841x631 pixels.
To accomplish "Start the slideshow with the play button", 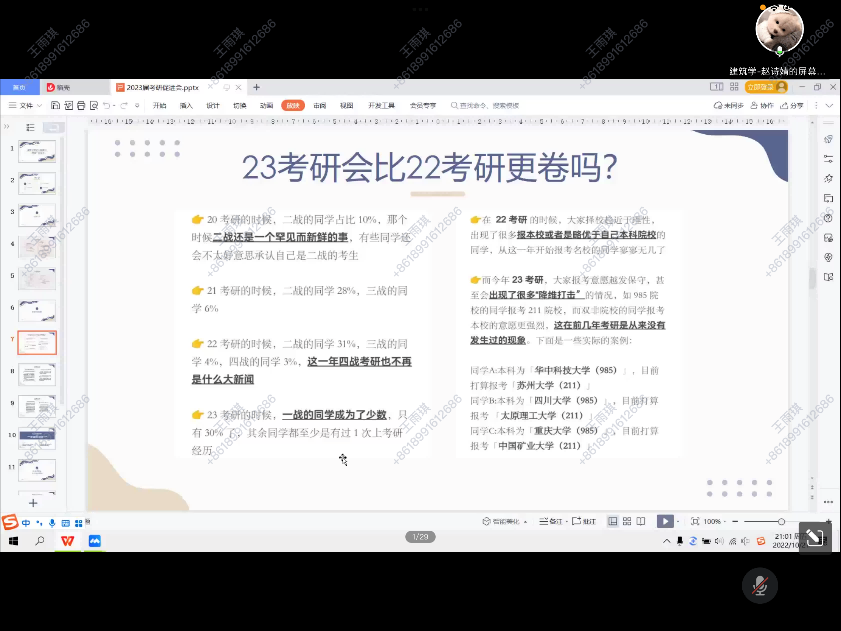I will (664, 521).
